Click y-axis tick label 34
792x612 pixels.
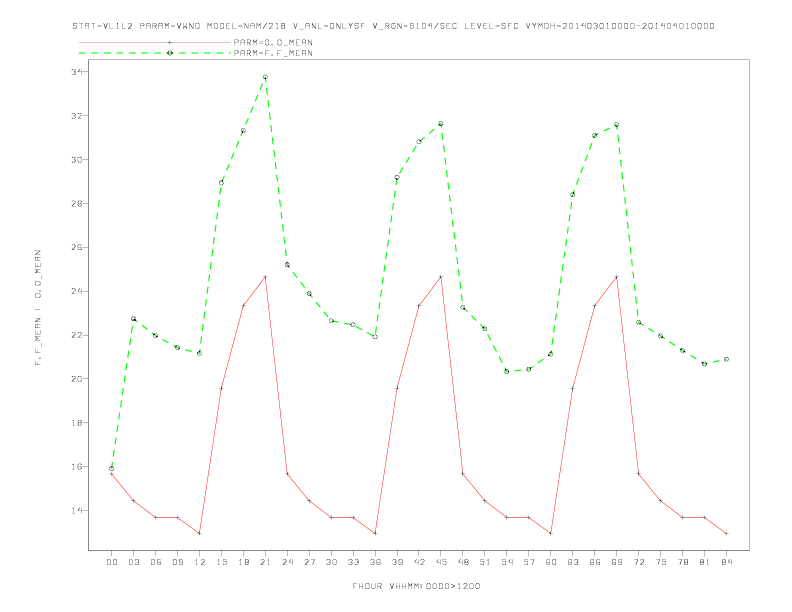(x=77, y=72)
